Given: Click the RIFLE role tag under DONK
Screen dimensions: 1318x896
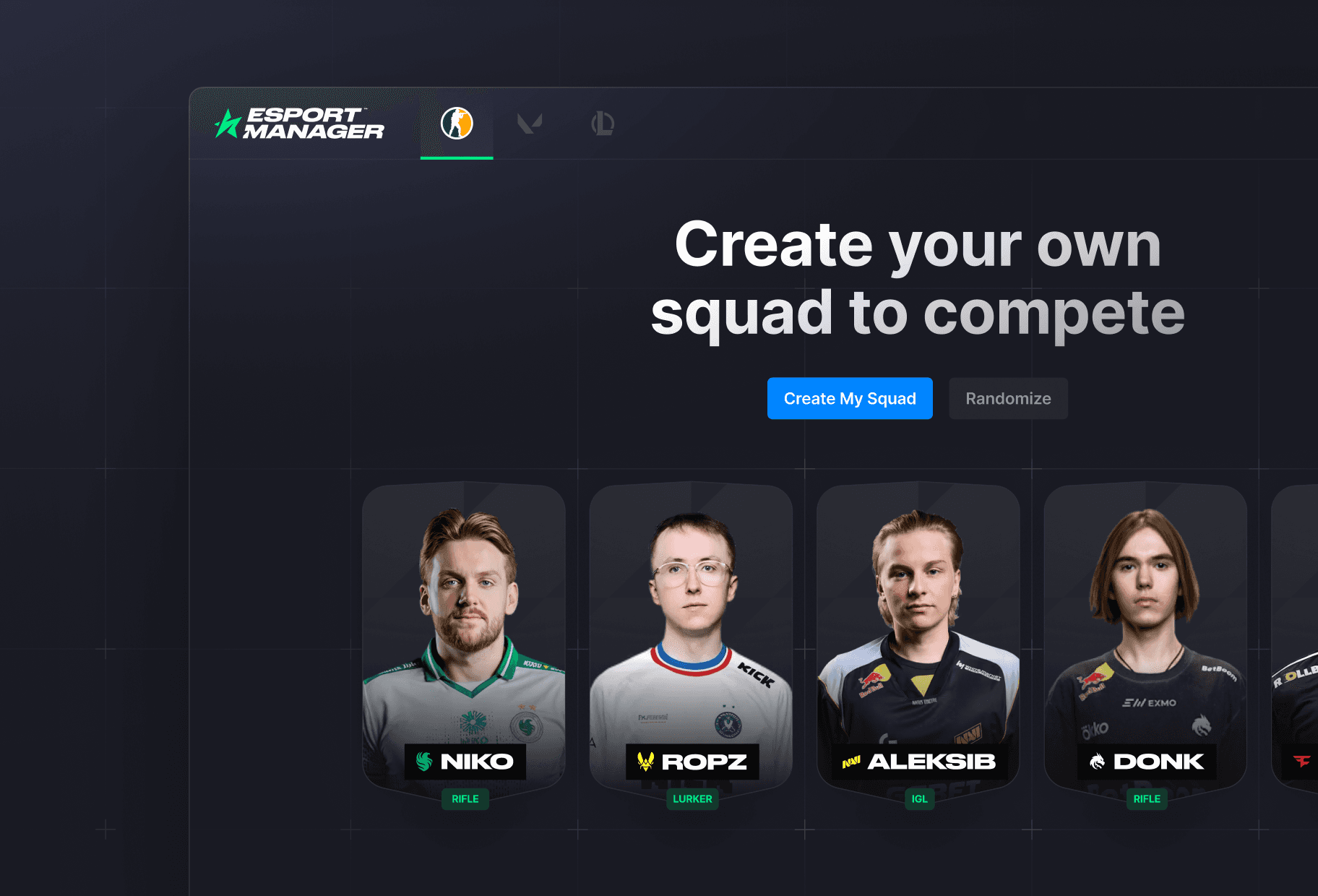Looking at the screenshot, I should [x=1147, y=798].
